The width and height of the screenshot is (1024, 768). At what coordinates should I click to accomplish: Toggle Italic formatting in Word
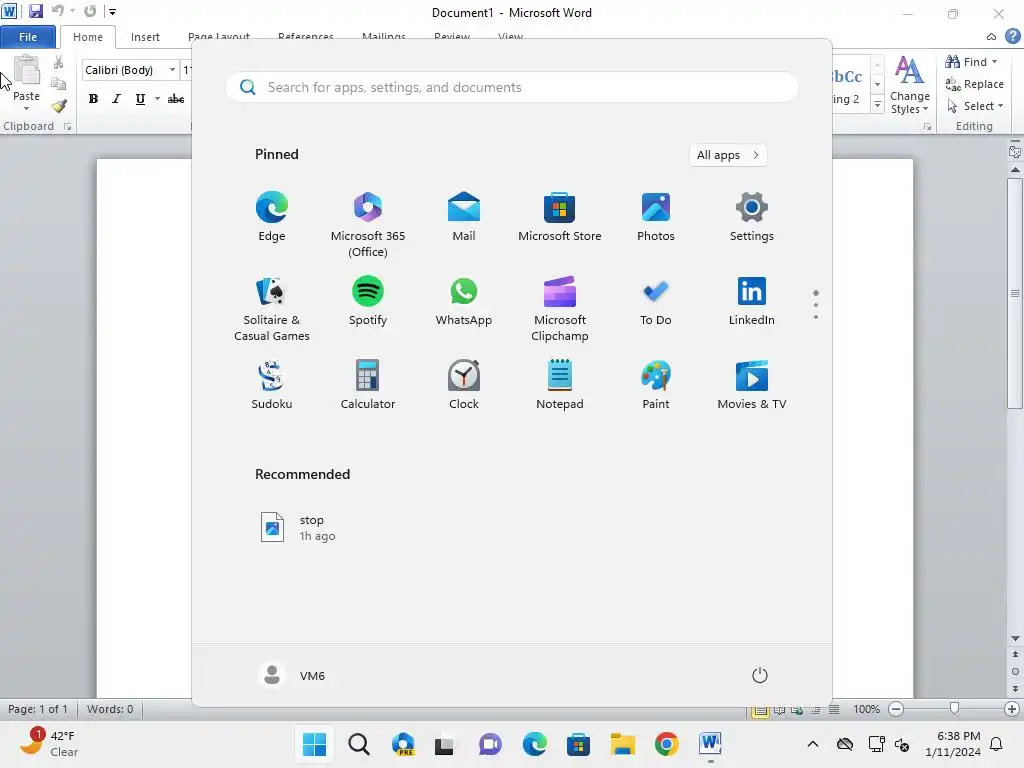coord(116,99)
